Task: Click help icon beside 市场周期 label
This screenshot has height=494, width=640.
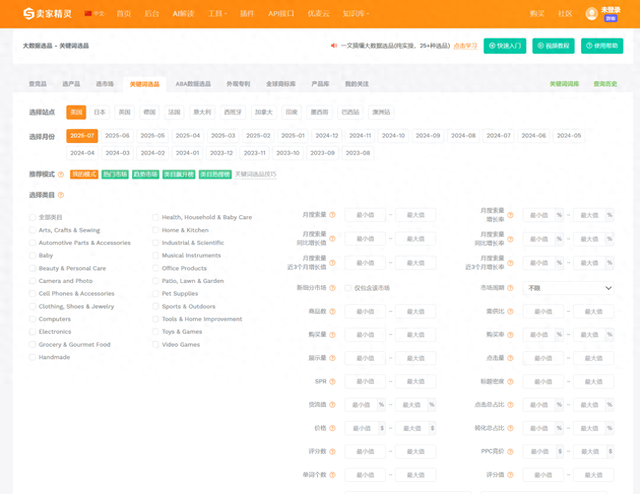Action: 509,287
